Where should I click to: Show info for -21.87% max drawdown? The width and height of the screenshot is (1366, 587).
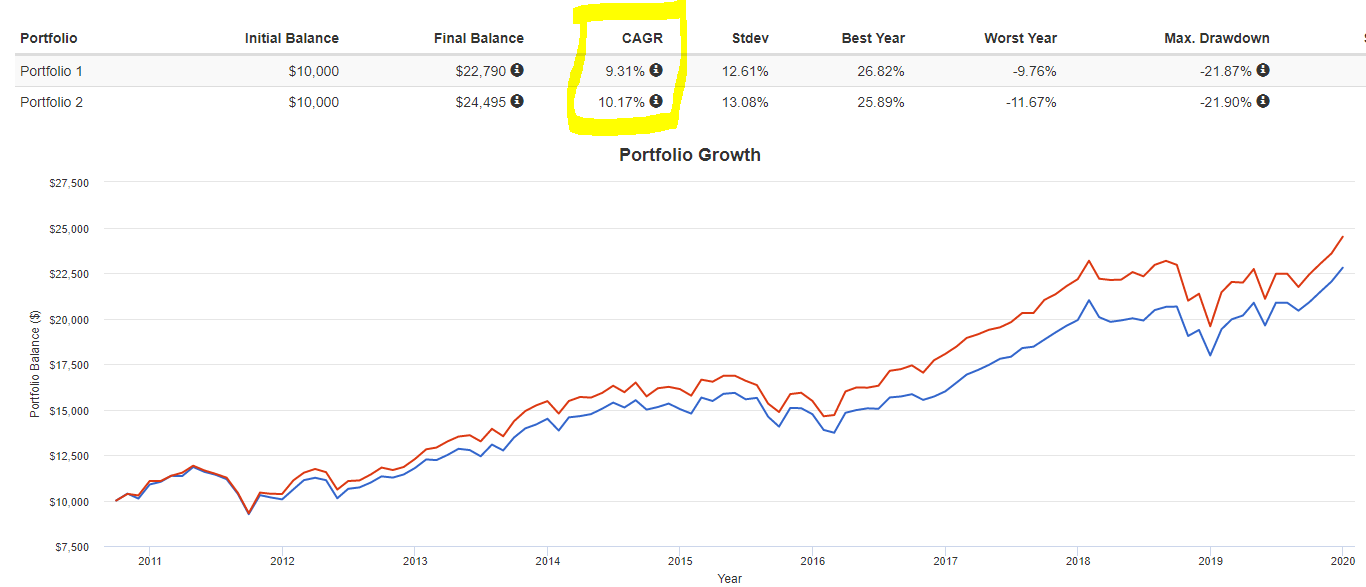tap(1263, 70)
